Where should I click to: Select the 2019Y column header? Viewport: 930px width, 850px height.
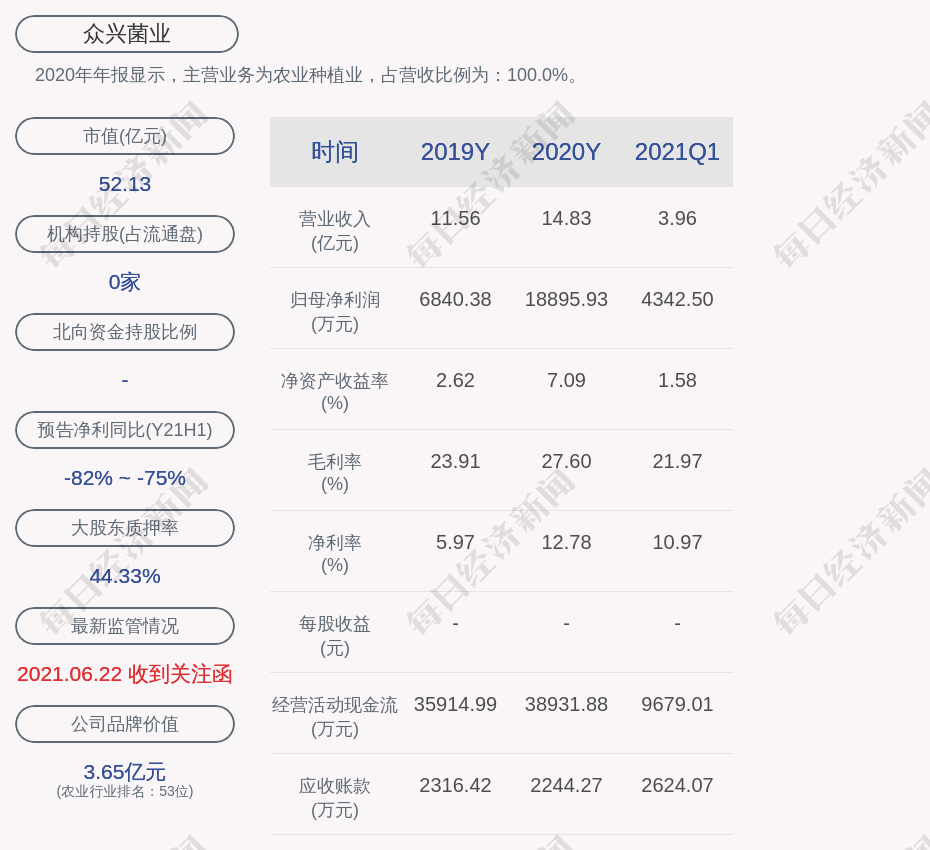pyautogui.click(x=455, y=152)
